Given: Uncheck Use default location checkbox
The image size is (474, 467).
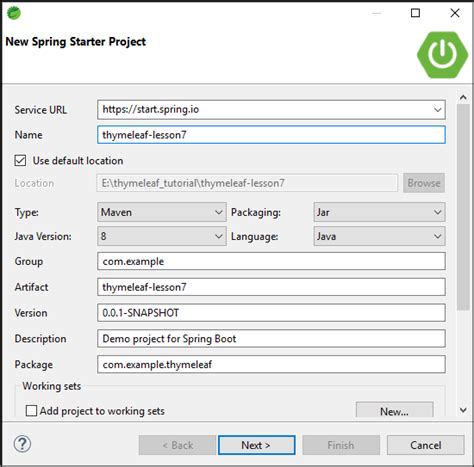Looking at the screenshot, I should point(20,160).
